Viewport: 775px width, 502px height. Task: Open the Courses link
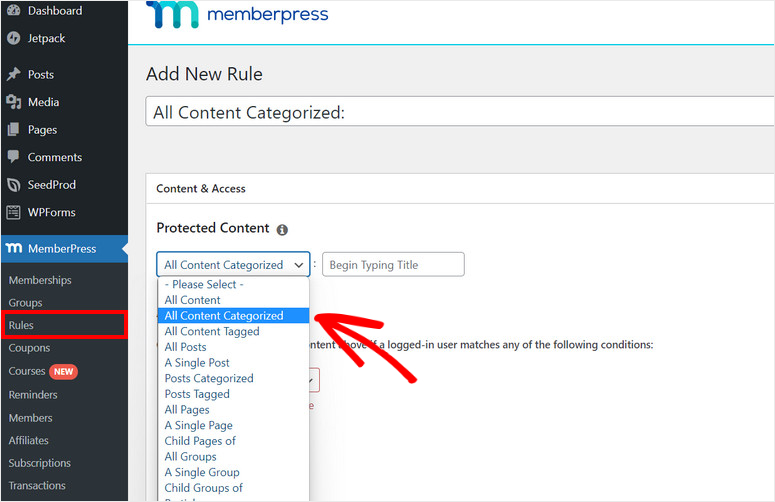click(x=27, y=371)
